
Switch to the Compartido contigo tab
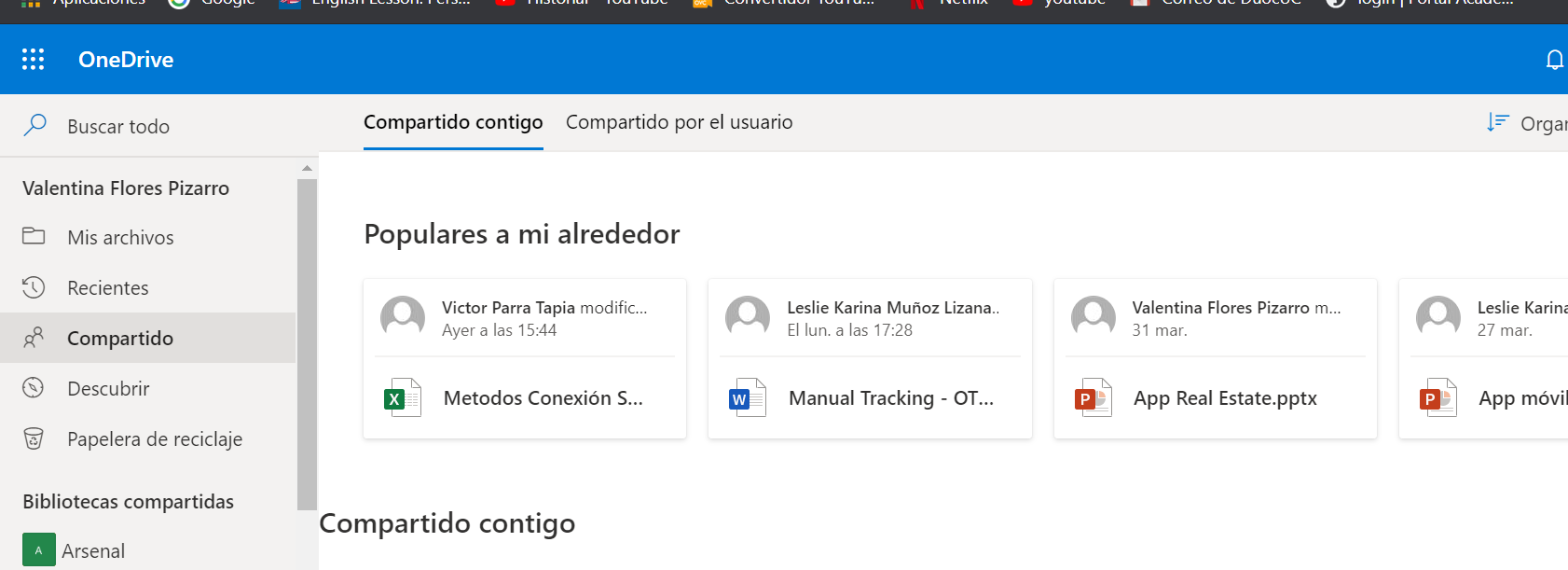click(x=453, y=122)
